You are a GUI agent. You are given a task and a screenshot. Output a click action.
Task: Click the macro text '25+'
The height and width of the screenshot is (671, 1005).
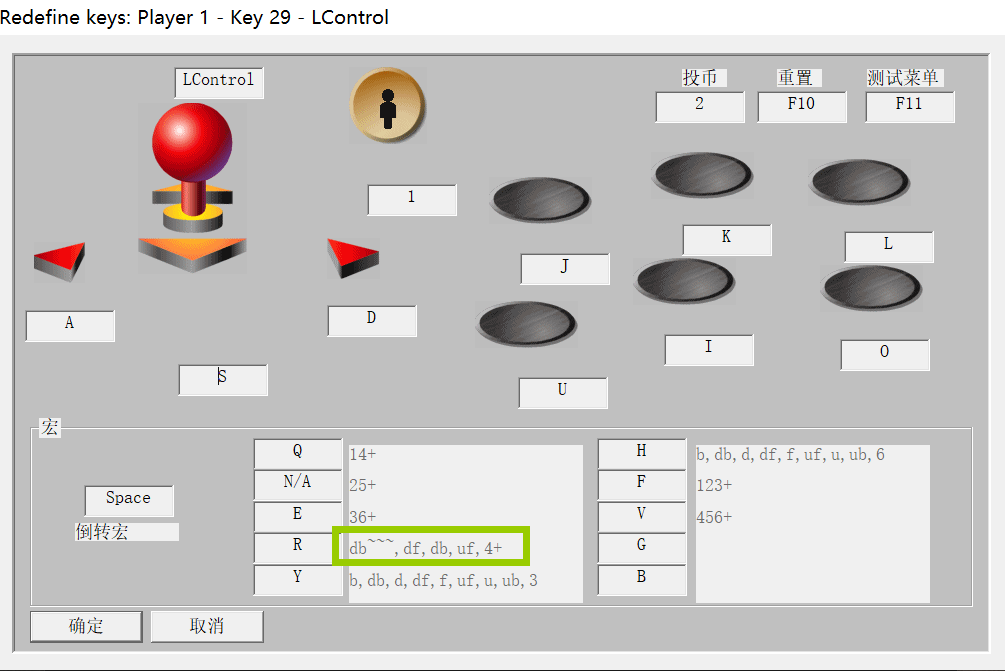[363, 485]
